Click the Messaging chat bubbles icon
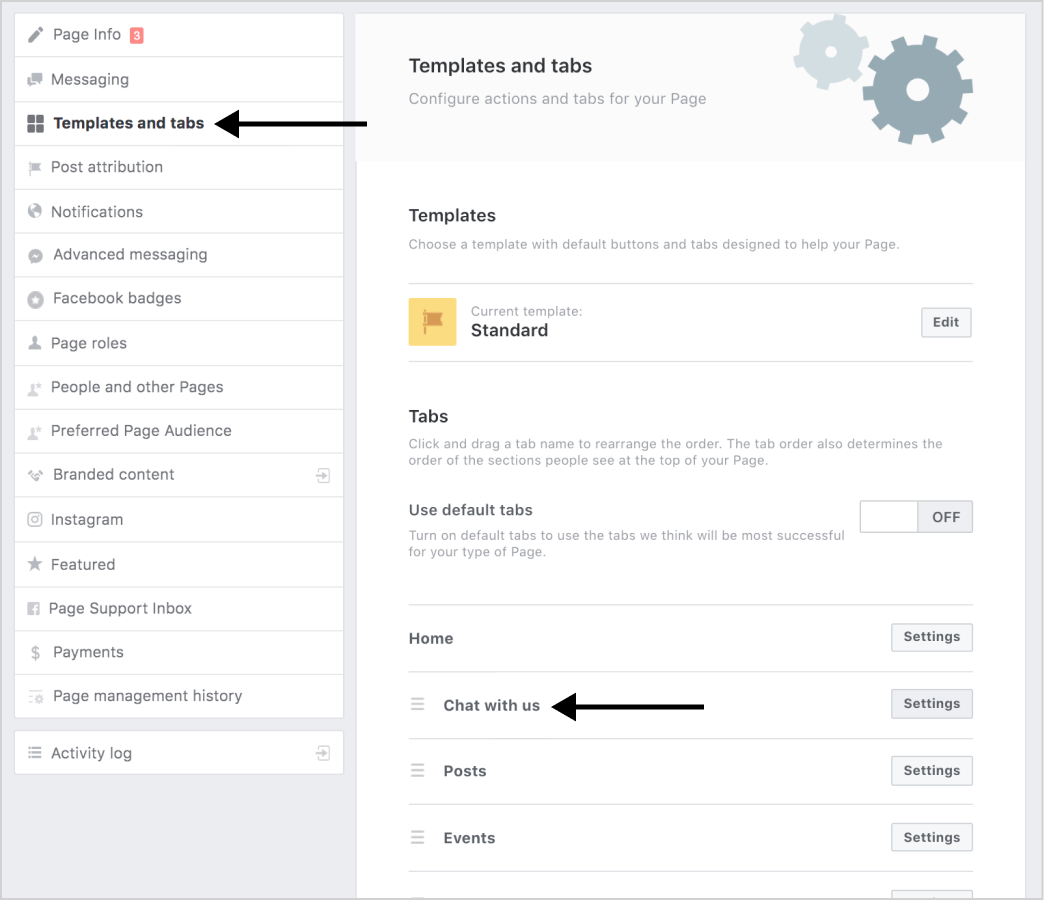The image size is (1044, 900). pyautogui.click(x=35, y=80)
